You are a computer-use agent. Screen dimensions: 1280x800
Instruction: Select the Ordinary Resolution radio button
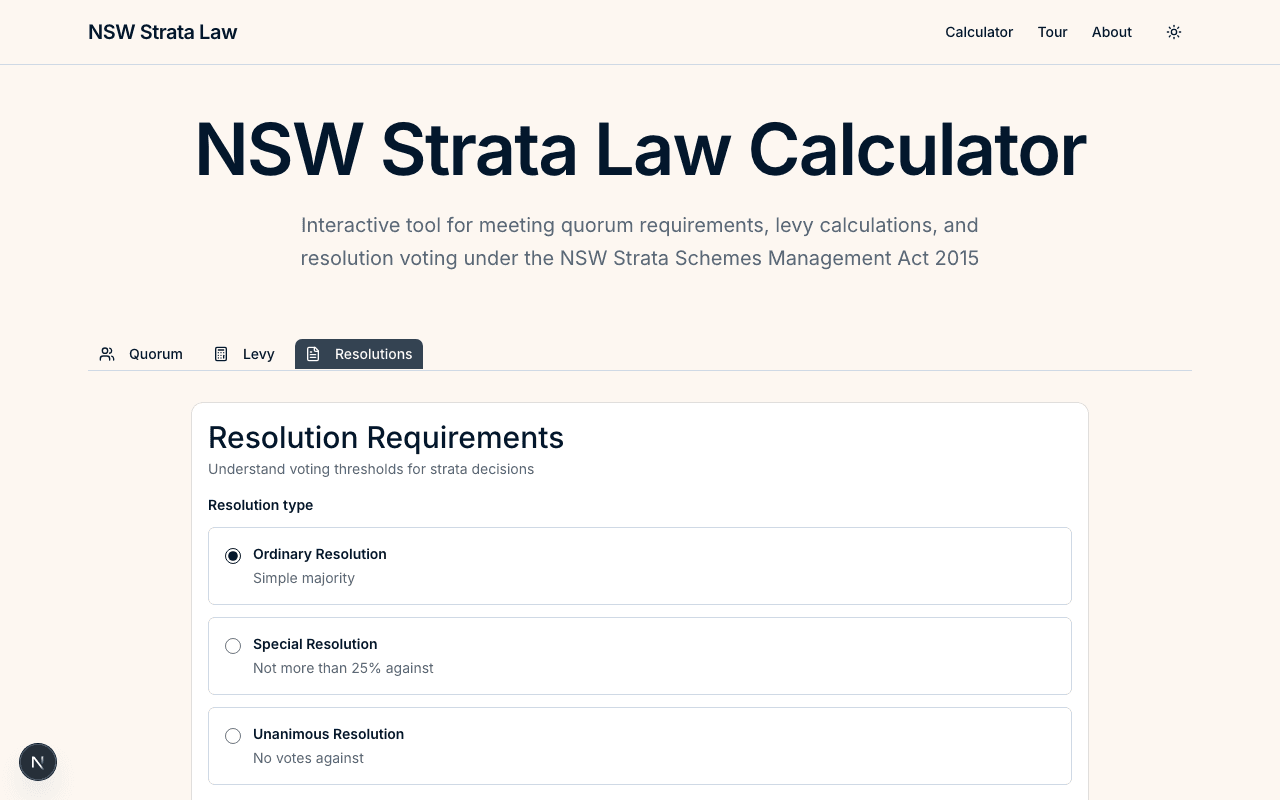click(233, 556)
